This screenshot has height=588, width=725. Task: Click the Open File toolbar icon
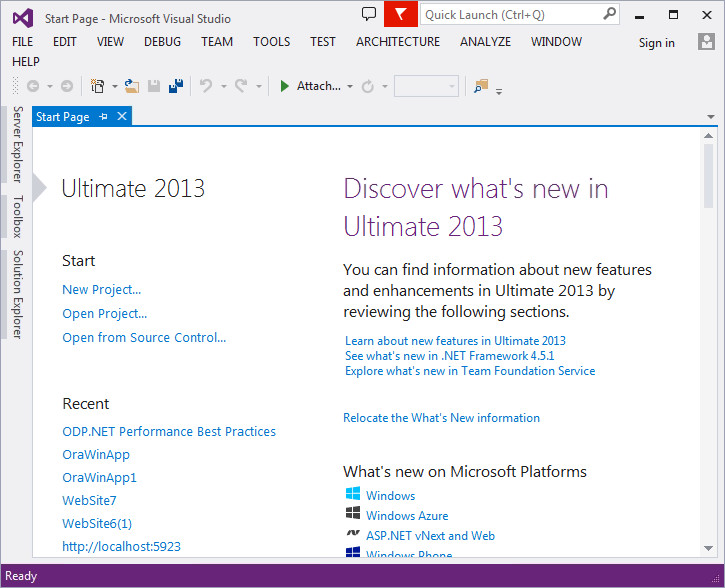pyautogui.click(x=132, y=86)
